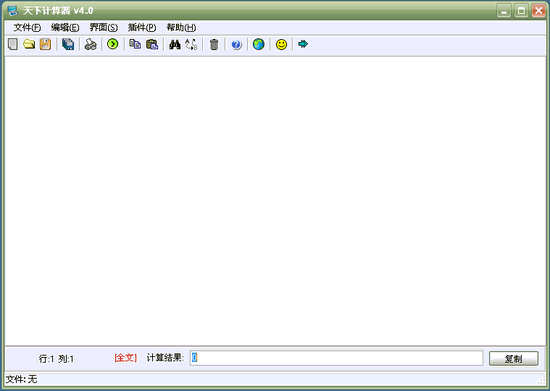Maximize the 天下计算器 window

[521, 11]
